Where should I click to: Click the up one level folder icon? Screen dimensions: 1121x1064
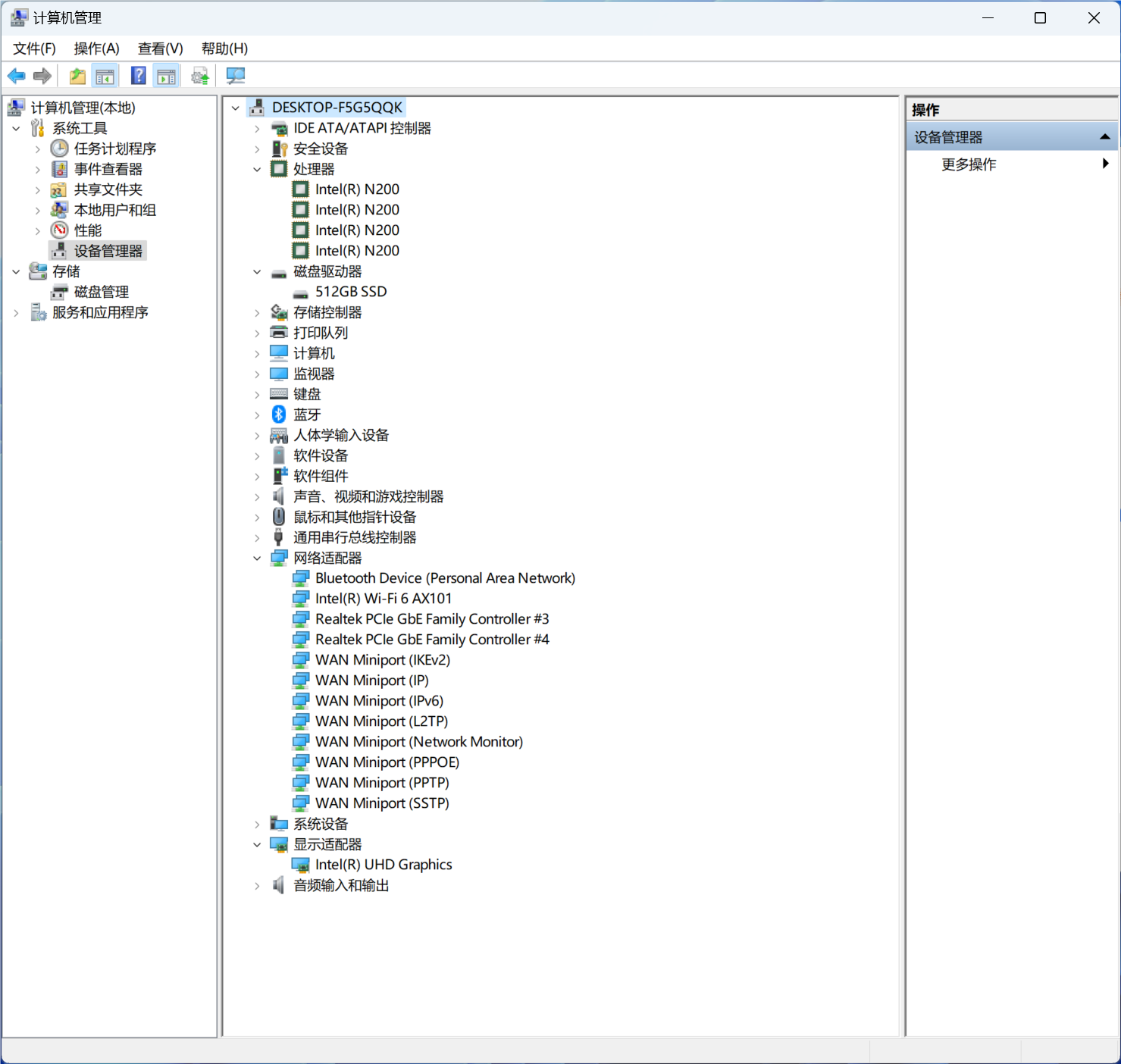[x=77, y=76]
